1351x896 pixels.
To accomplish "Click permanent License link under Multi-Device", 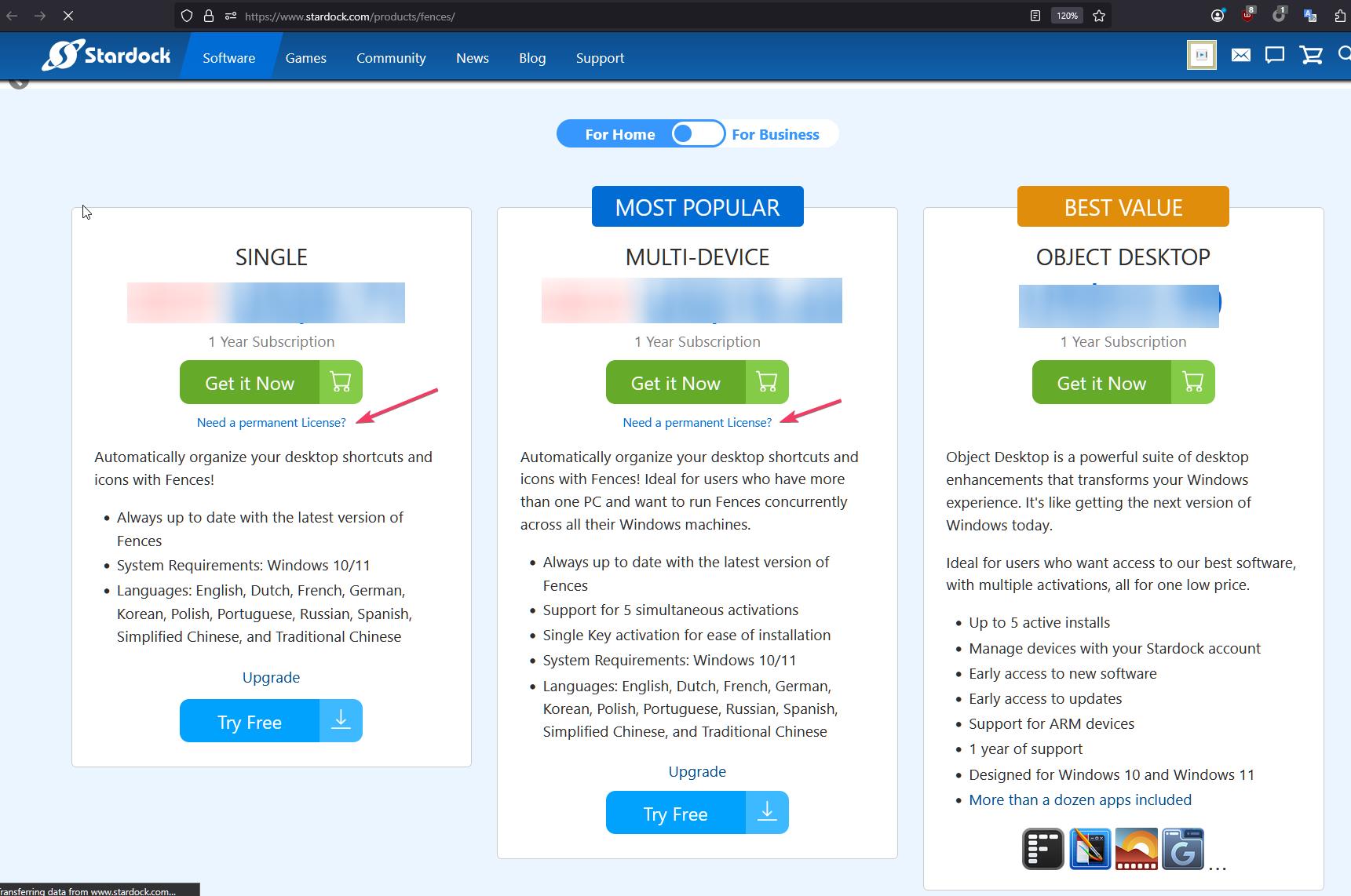I will [x=696, y=422].
